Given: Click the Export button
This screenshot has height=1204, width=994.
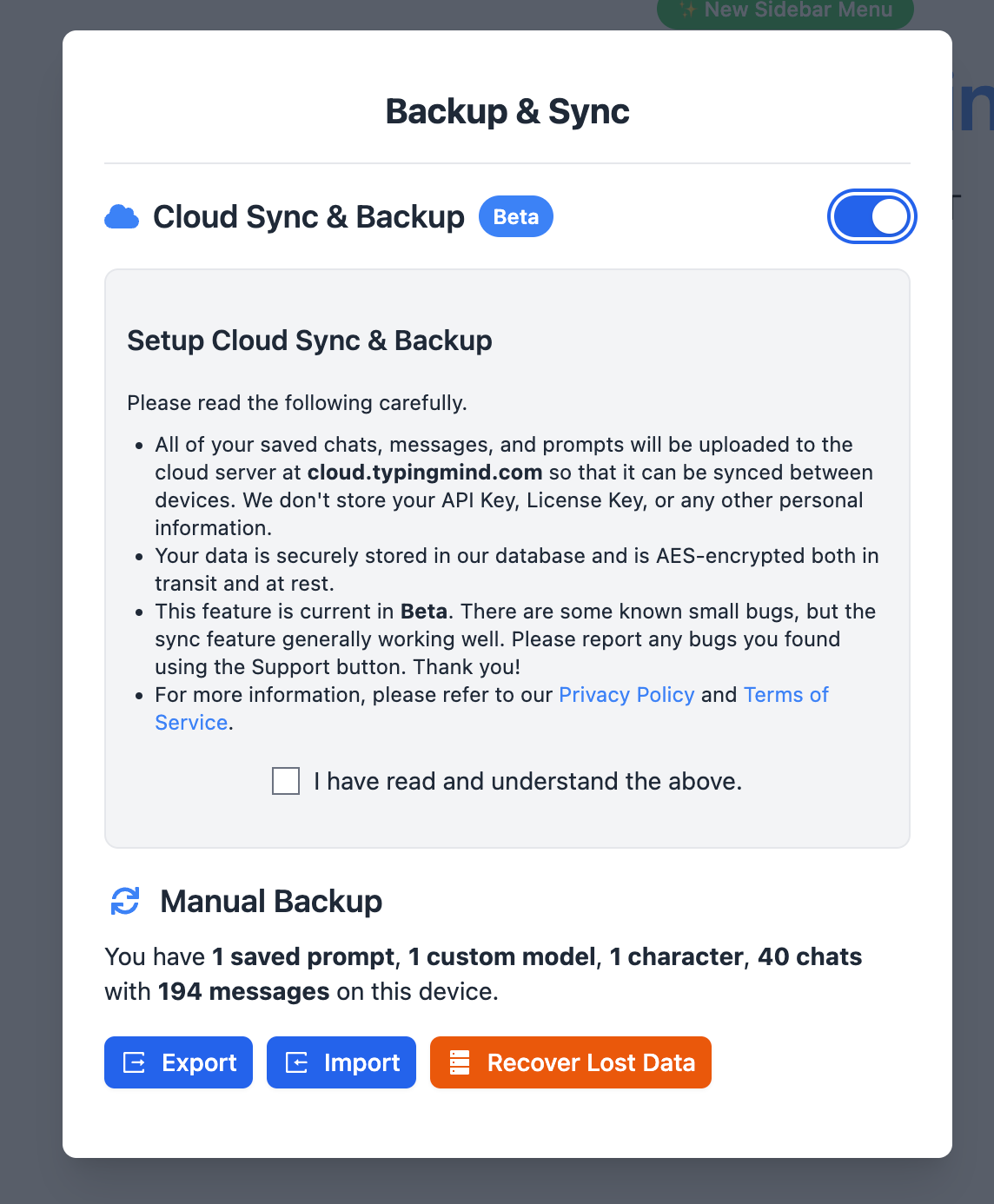Looking at the screenshot, I should pos(178,1062).
